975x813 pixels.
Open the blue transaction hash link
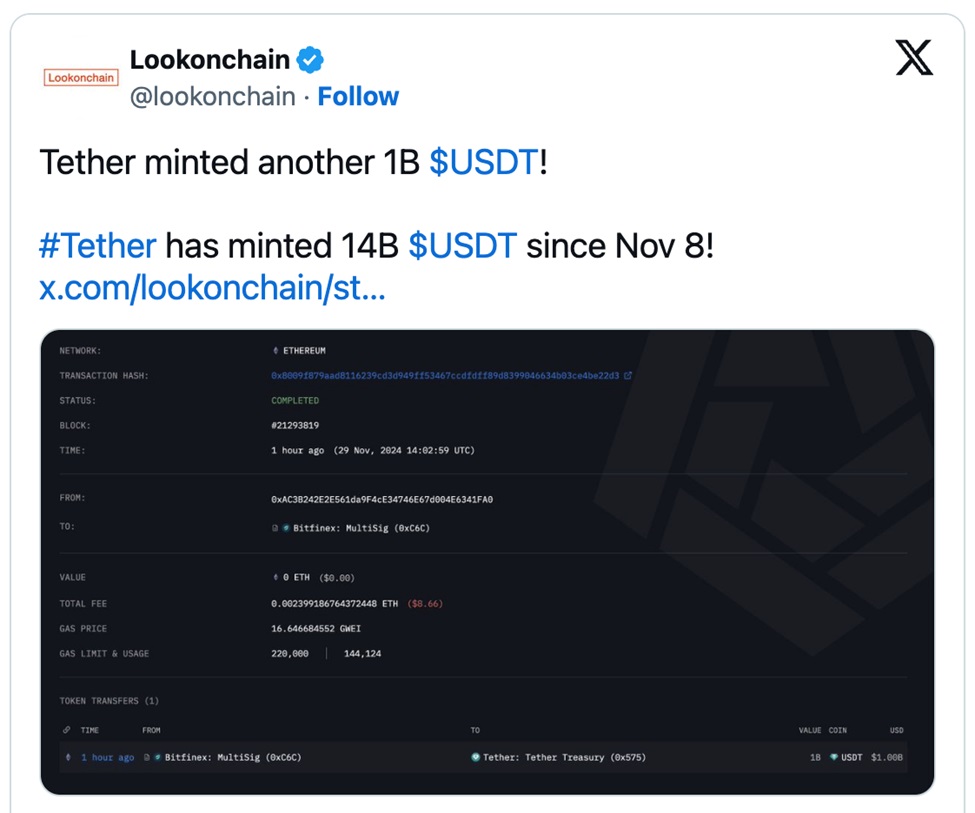445,376
